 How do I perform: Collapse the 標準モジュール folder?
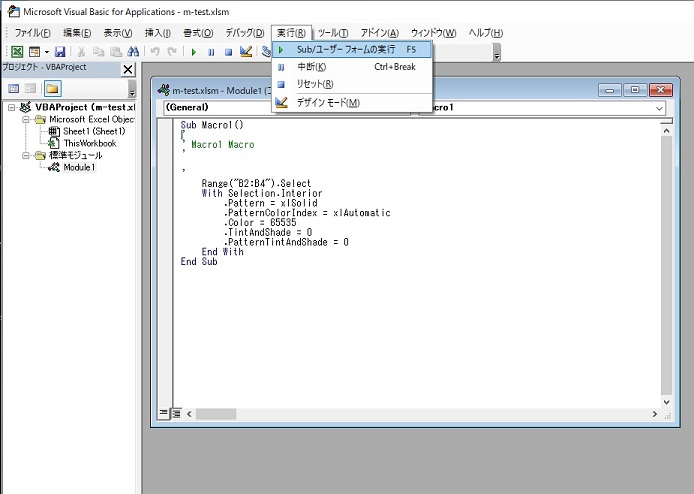click(x=26, y=155)
